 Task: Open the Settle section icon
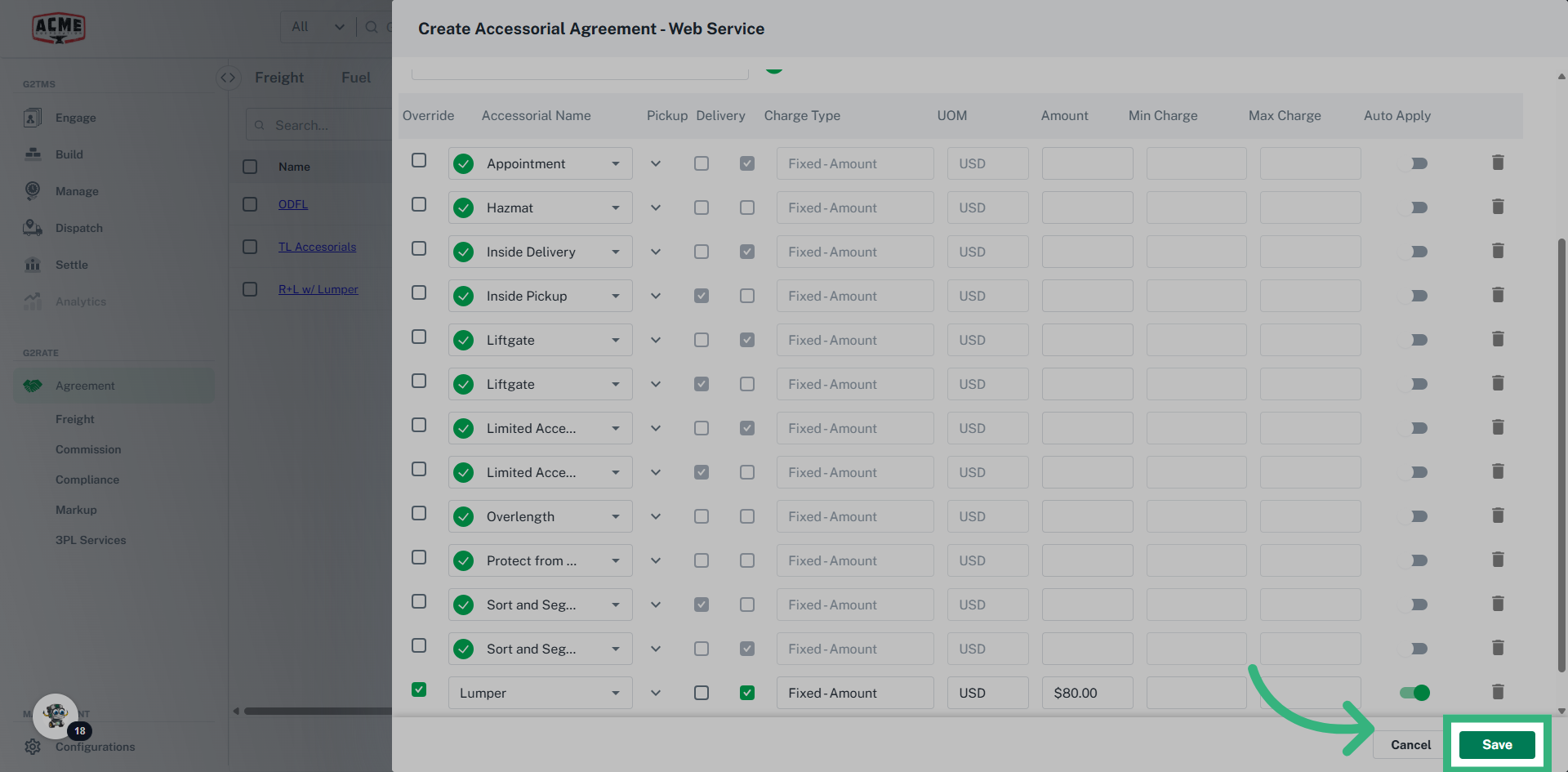(x=33, y=265)
